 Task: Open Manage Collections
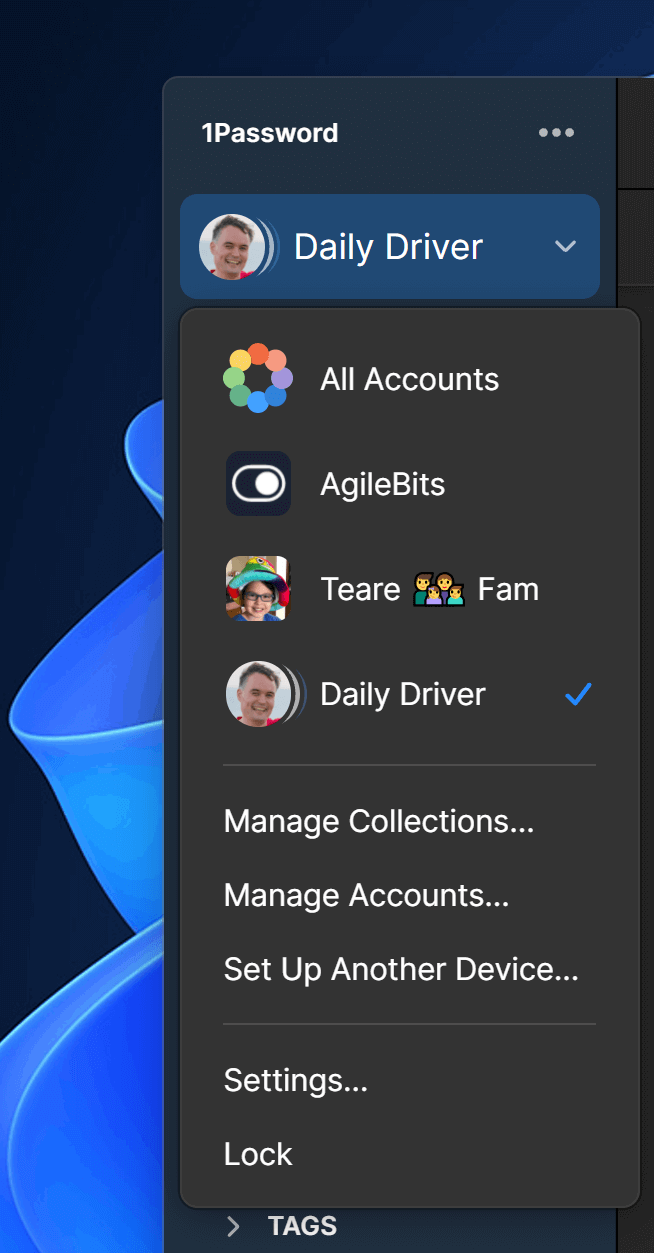(379, 821)
